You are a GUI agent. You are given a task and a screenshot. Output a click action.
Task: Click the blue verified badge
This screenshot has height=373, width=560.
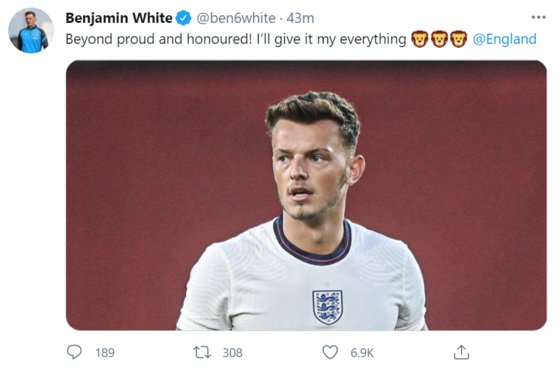pyautogui.click(x=183, y=18)
